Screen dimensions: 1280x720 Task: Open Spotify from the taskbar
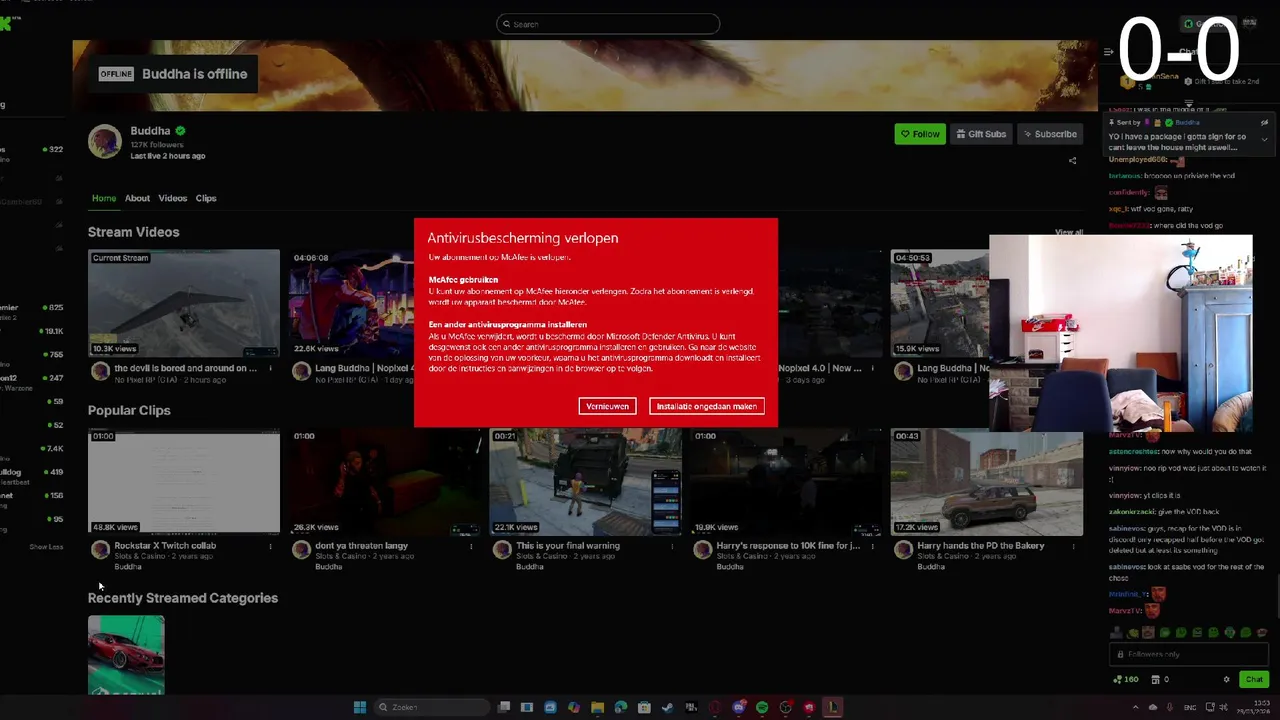pyautogui.click(x=762, y=707)
